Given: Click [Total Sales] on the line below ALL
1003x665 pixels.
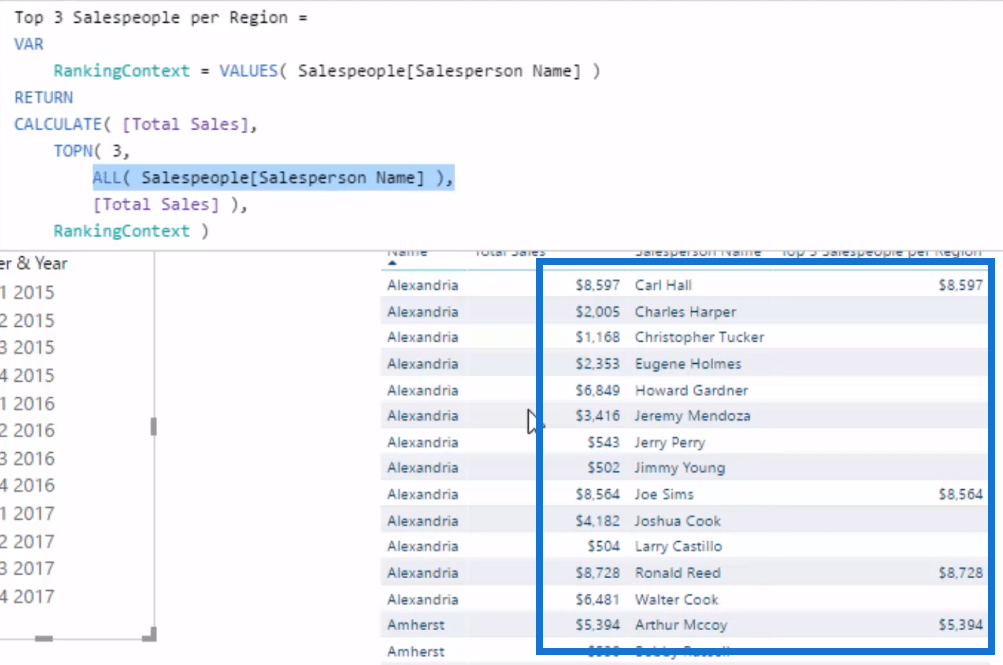Looking at the screenshot, I should click(156, 205).
